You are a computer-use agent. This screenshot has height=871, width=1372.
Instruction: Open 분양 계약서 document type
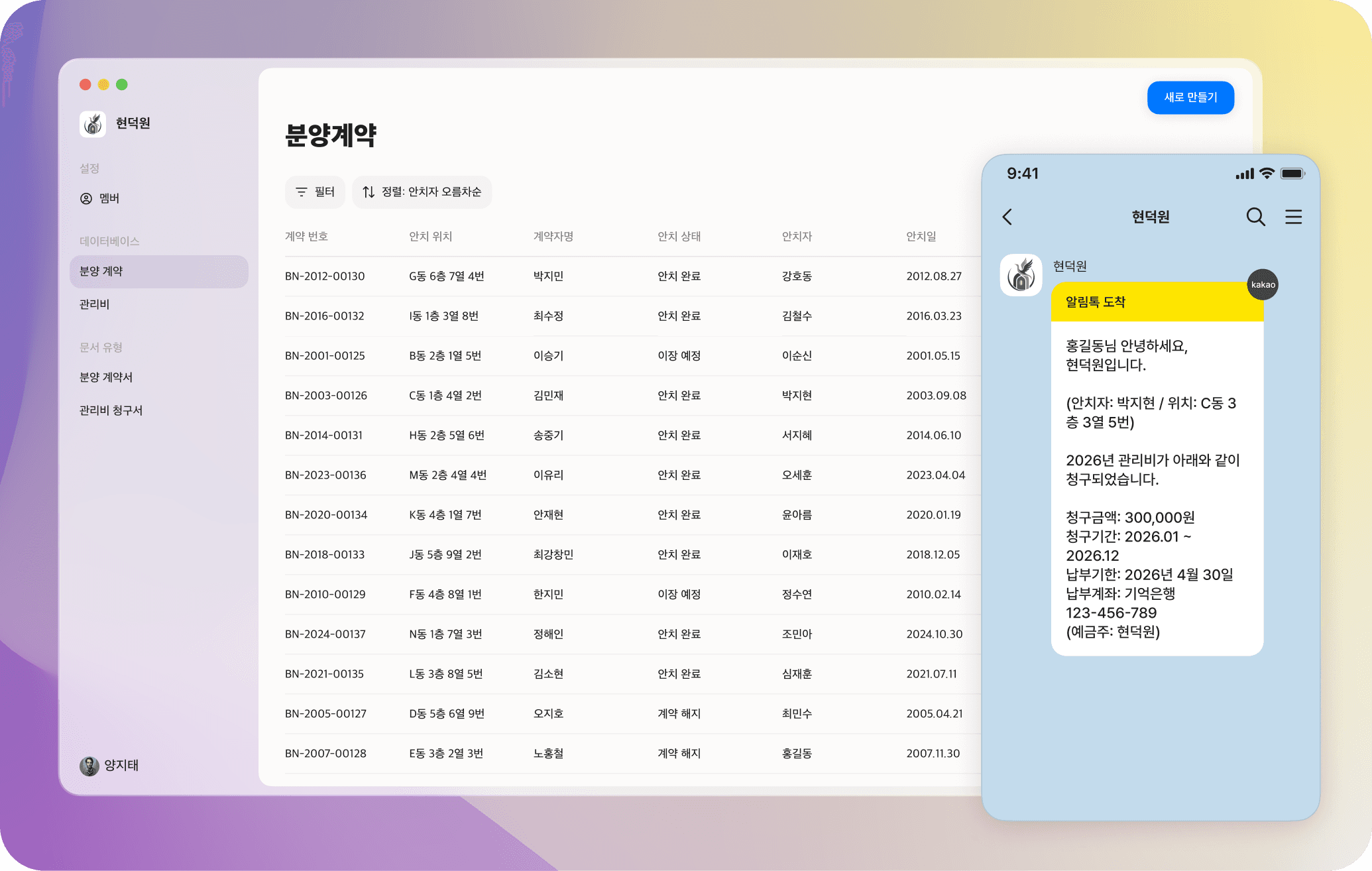(x=106, y=377)
